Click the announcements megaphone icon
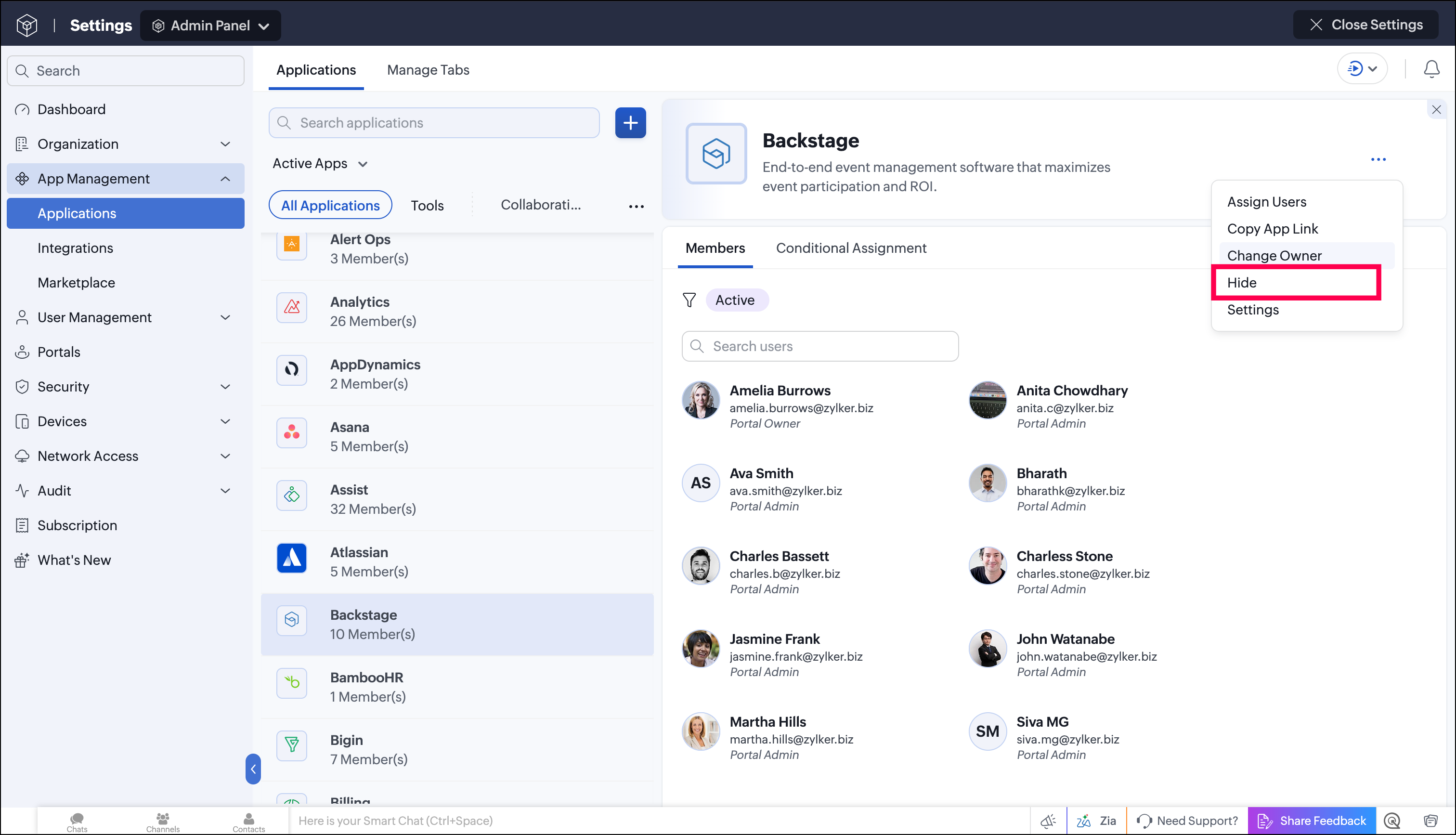1456x835 pixels. click(1048, 821)
